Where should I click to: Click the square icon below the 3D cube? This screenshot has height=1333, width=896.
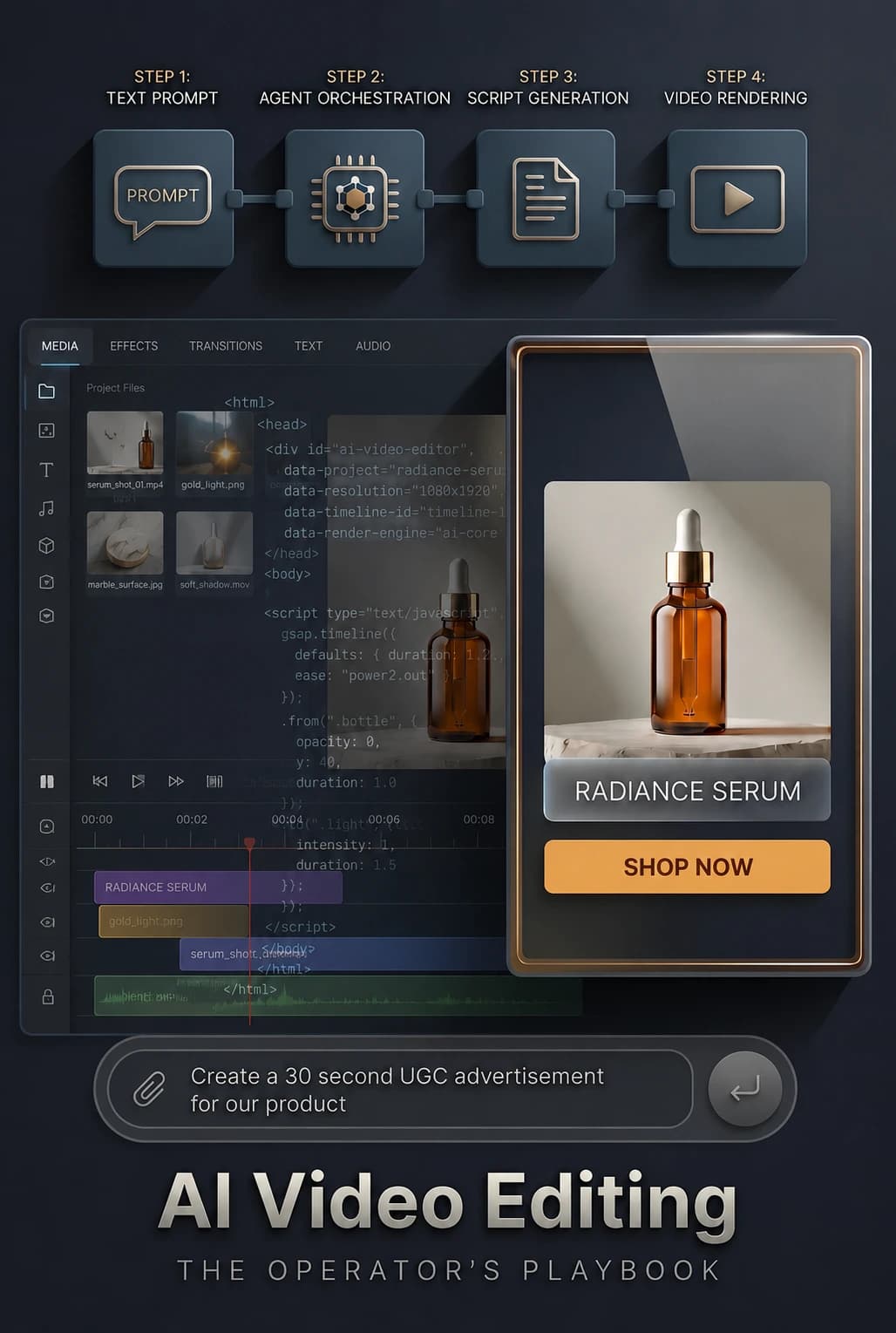coord(47,581)
